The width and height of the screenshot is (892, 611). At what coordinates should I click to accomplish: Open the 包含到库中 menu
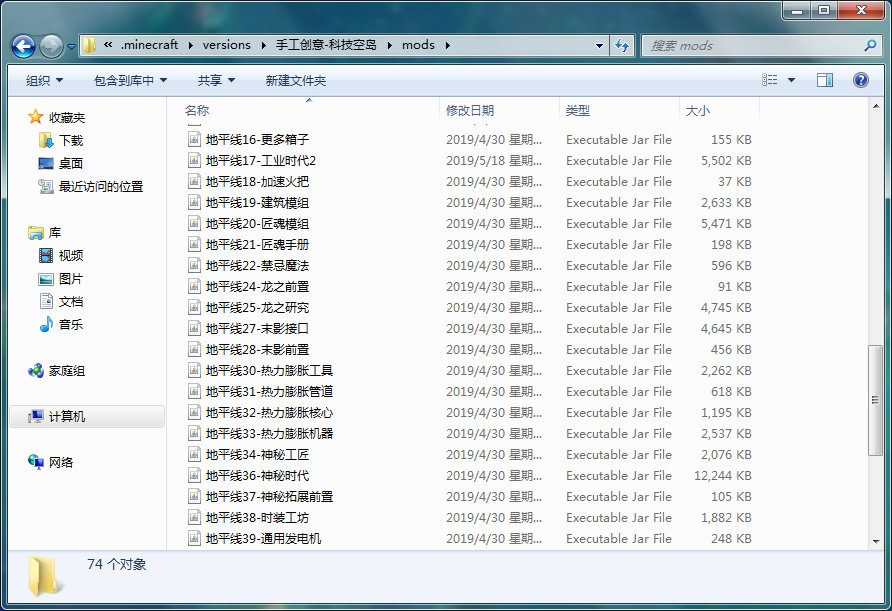130,80
